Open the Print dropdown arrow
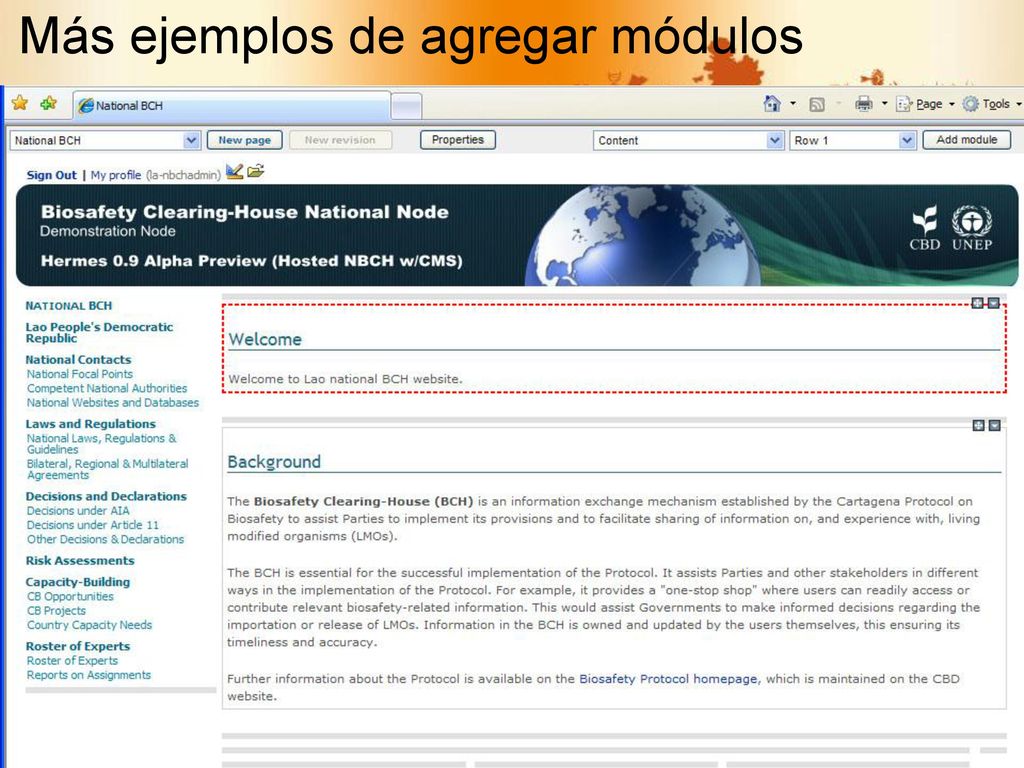This screenshot has width=1024, height=768. point(884,103)
